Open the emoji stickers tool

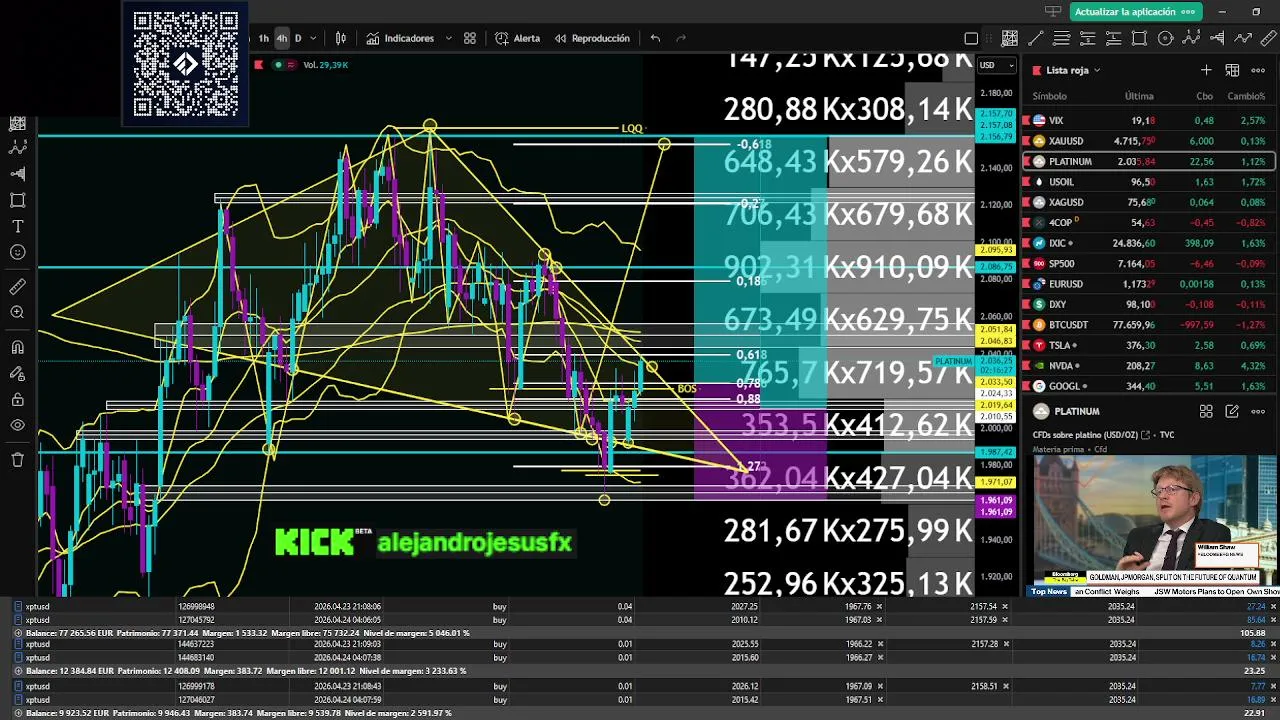[x=17, y=252]
